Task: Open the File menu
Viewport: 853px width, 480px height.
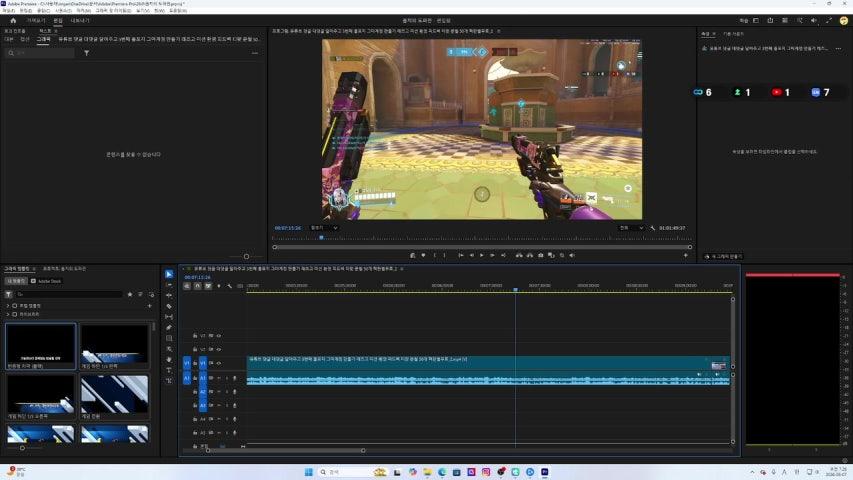Action: (x=8, y=10)
